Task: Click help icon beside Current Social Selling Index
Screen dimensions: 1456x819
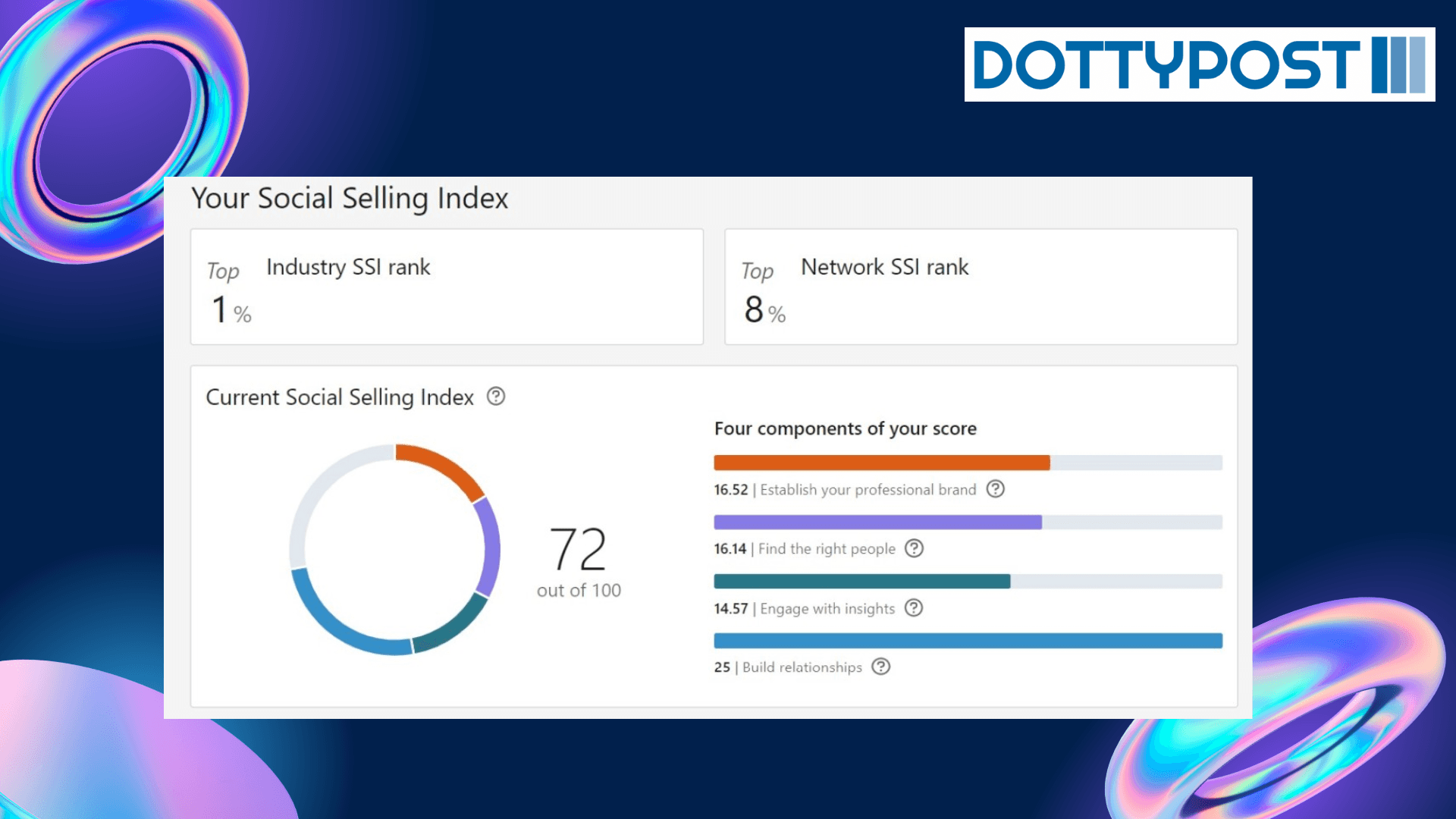Action: pos(496,397)
